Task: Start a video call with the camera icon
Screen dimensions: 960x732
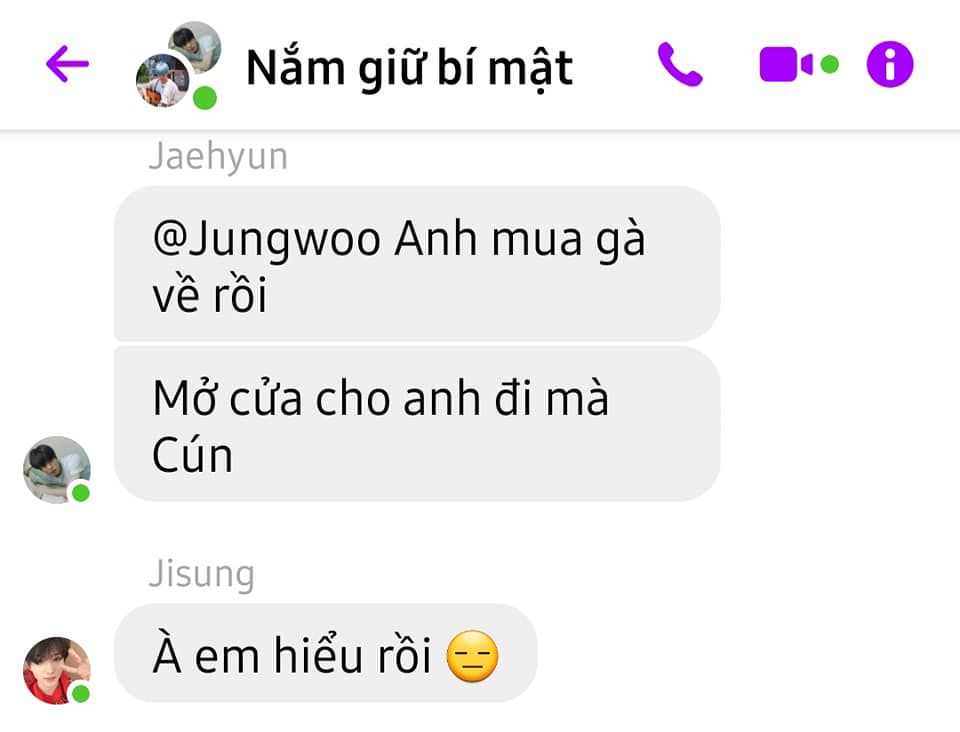Action: point(786,64)
